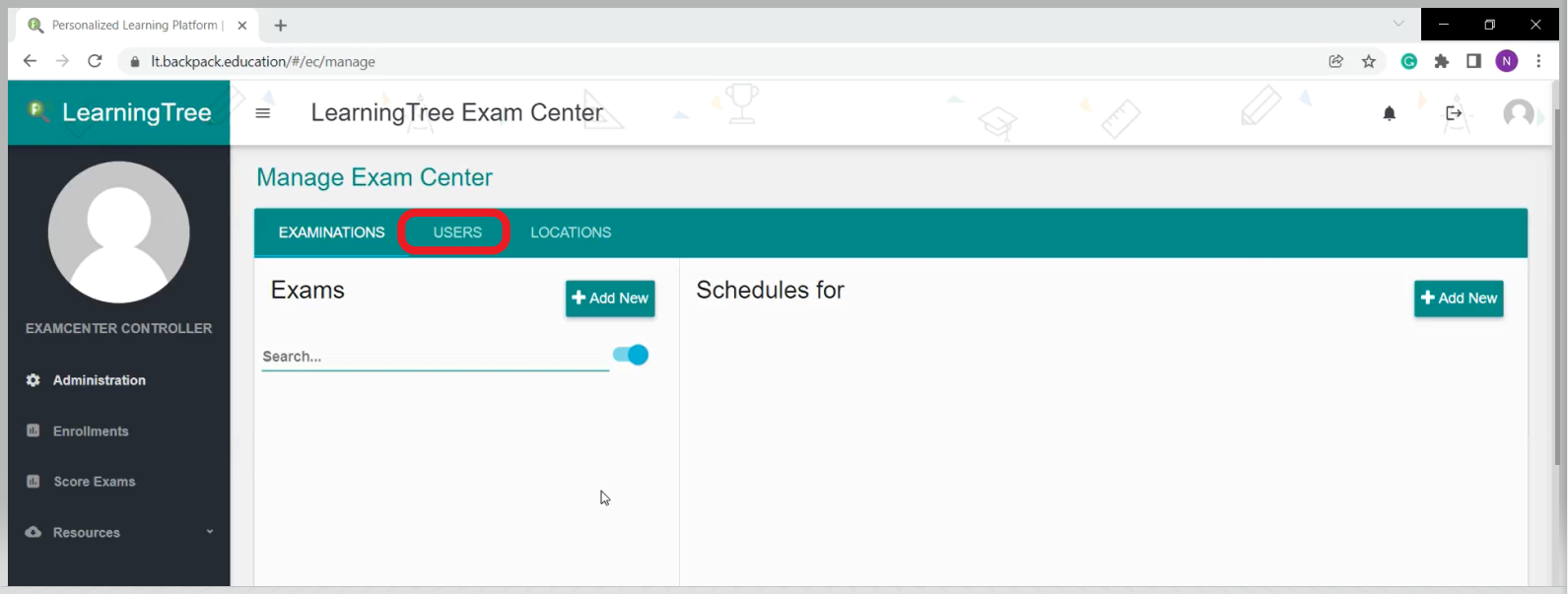The image size is (1568, 594).
Task: Click the Score Exams sidebar icon
Action: 34,482
